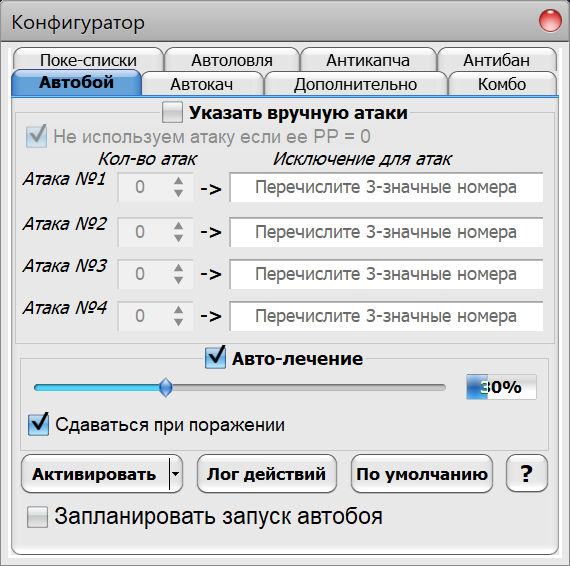Click Атака №1 exclusion numbers field
570x566 pixels.
click(x=386, y=187)
